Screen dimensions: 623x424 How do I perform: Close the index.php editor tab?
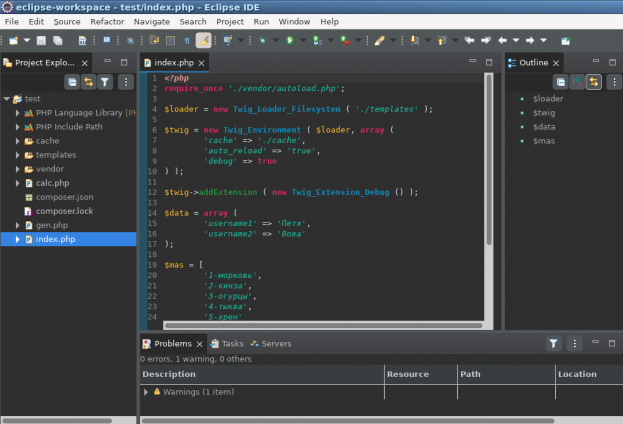[201, 63]
